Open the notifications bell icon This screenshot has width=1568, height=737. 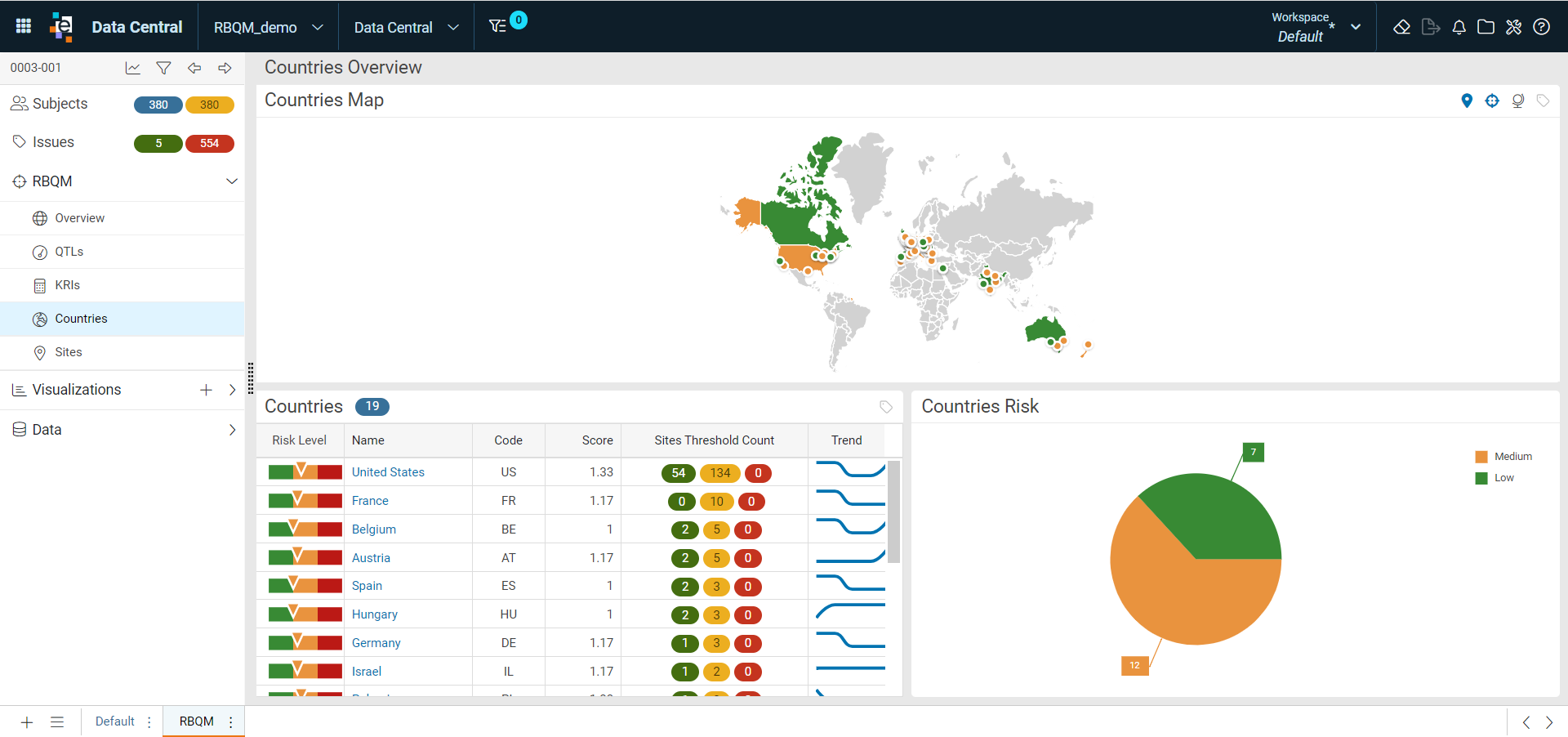click(x=1459, y=27)
